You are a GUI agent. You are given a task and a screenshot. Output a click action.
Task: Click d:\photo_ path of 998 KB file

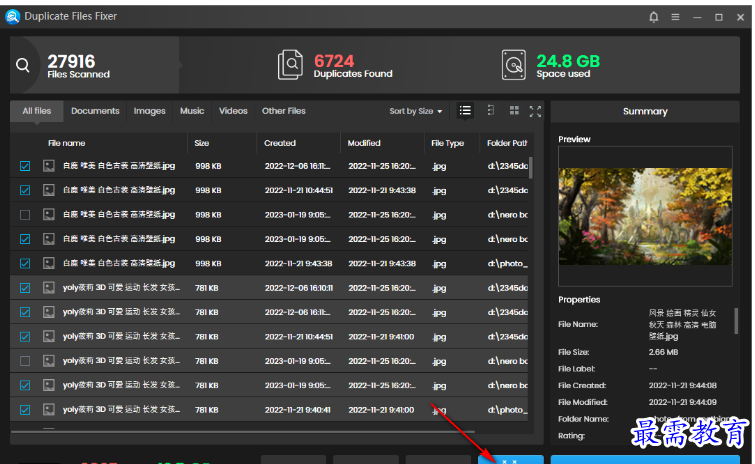coord(508,263)
